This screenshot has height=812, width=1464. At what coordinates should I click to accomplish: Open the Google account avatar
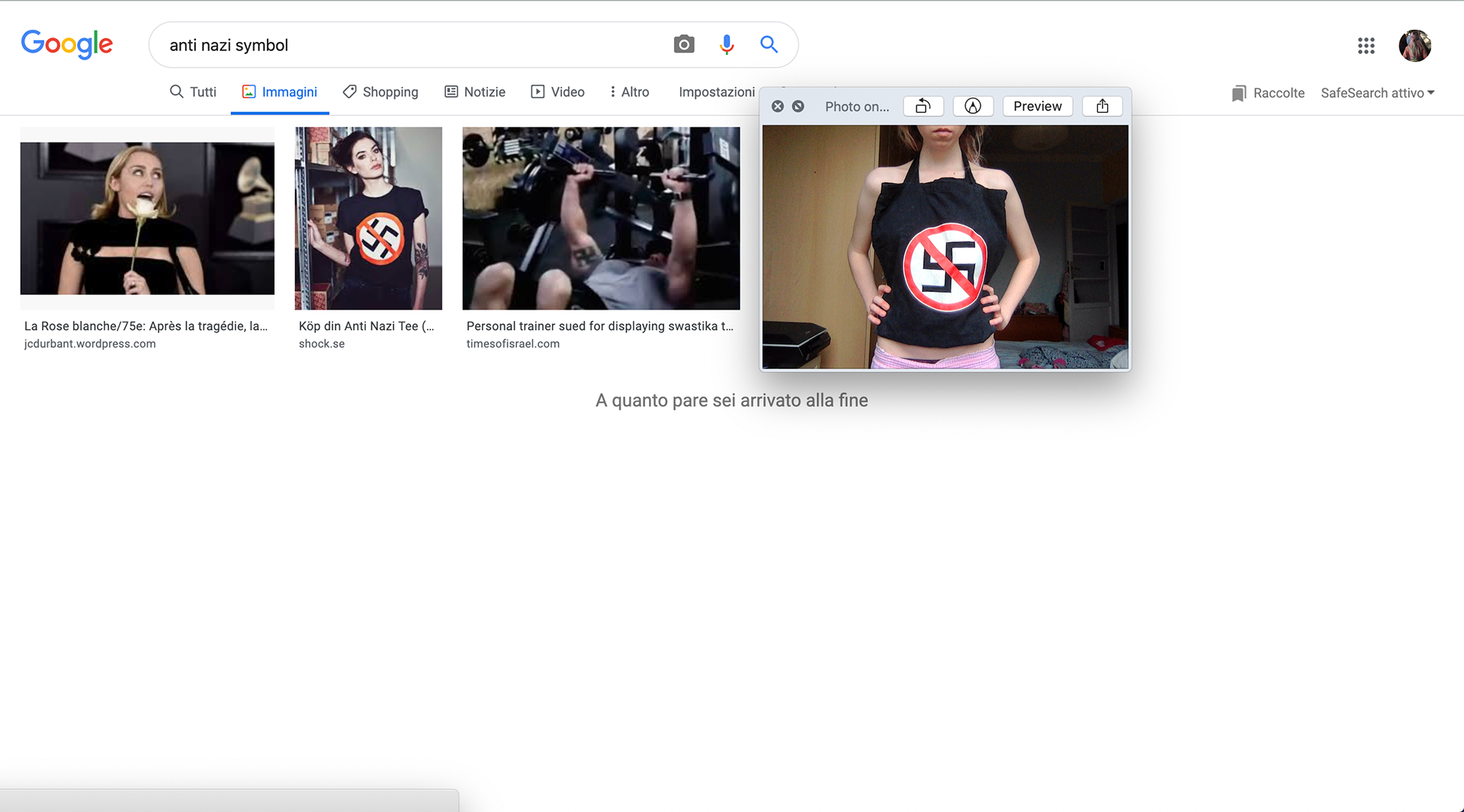point(1414,46)
